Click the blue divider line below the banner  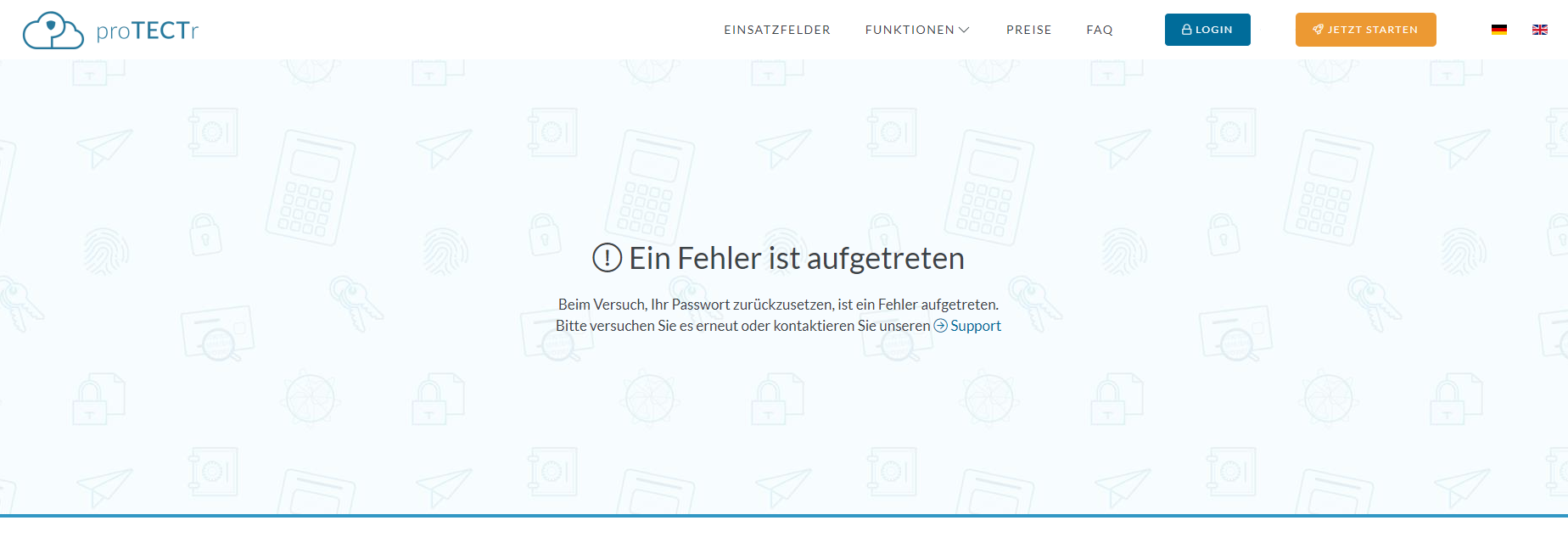click(x=784, y=515)
